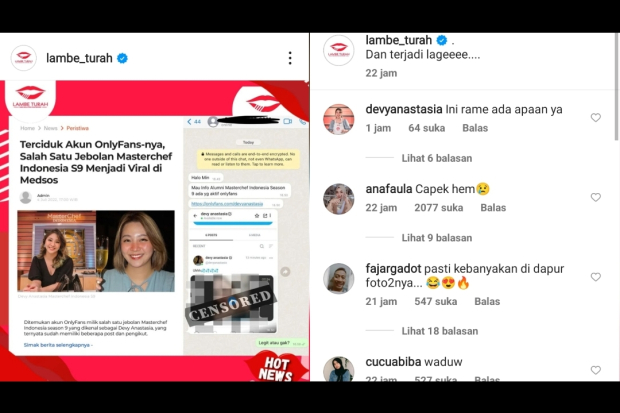Open devyanastasia's profile avatar
Viewport: 620px width, 413px height.
pos(339,119)
